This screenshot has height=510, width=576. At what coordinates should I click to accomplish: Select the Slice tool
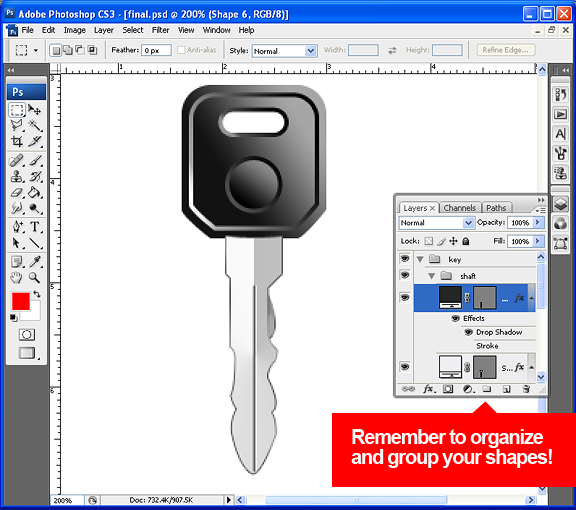tap(35, 141)
